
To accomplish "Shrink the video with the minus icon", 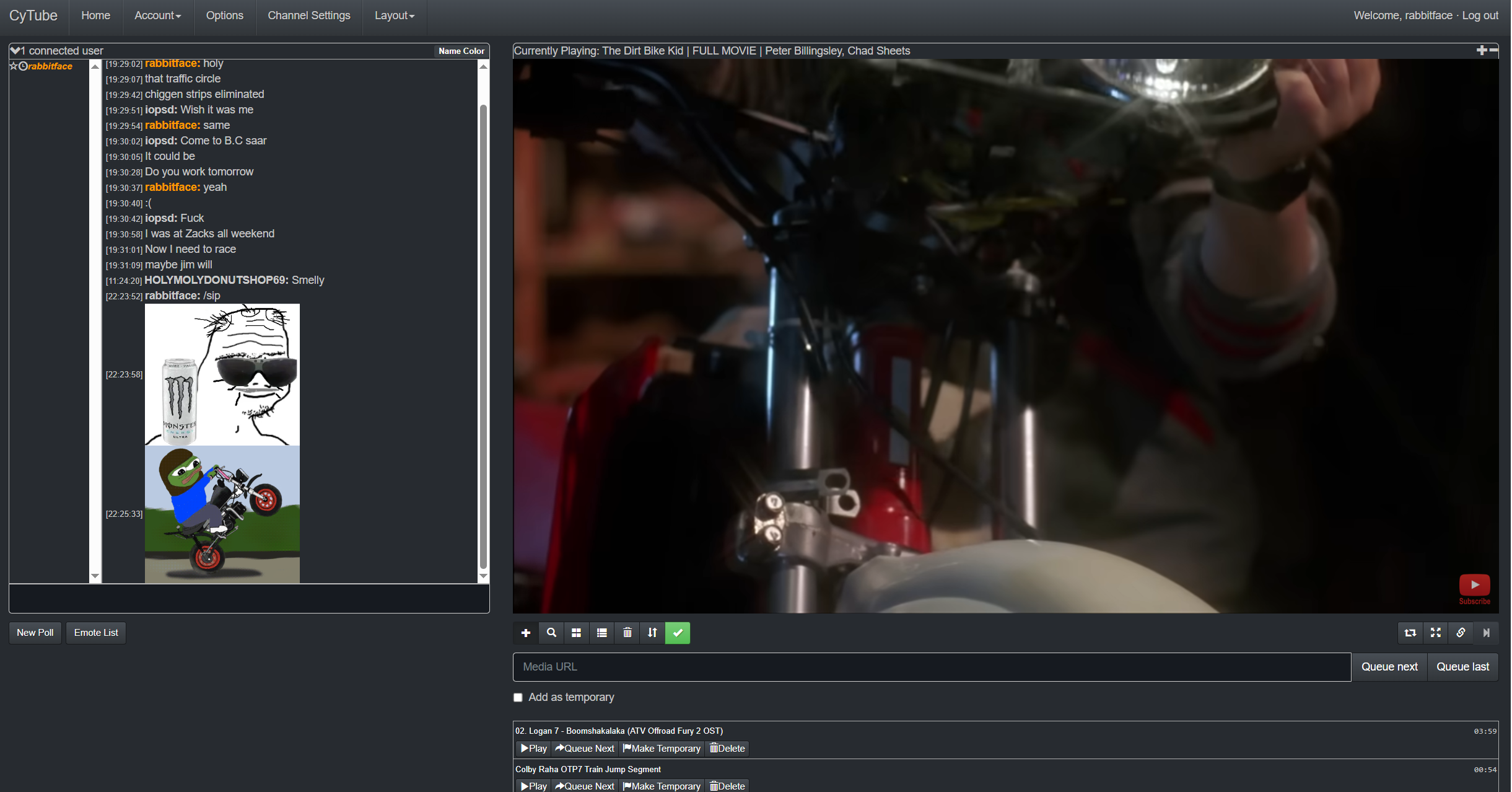I will point(1493,50).
